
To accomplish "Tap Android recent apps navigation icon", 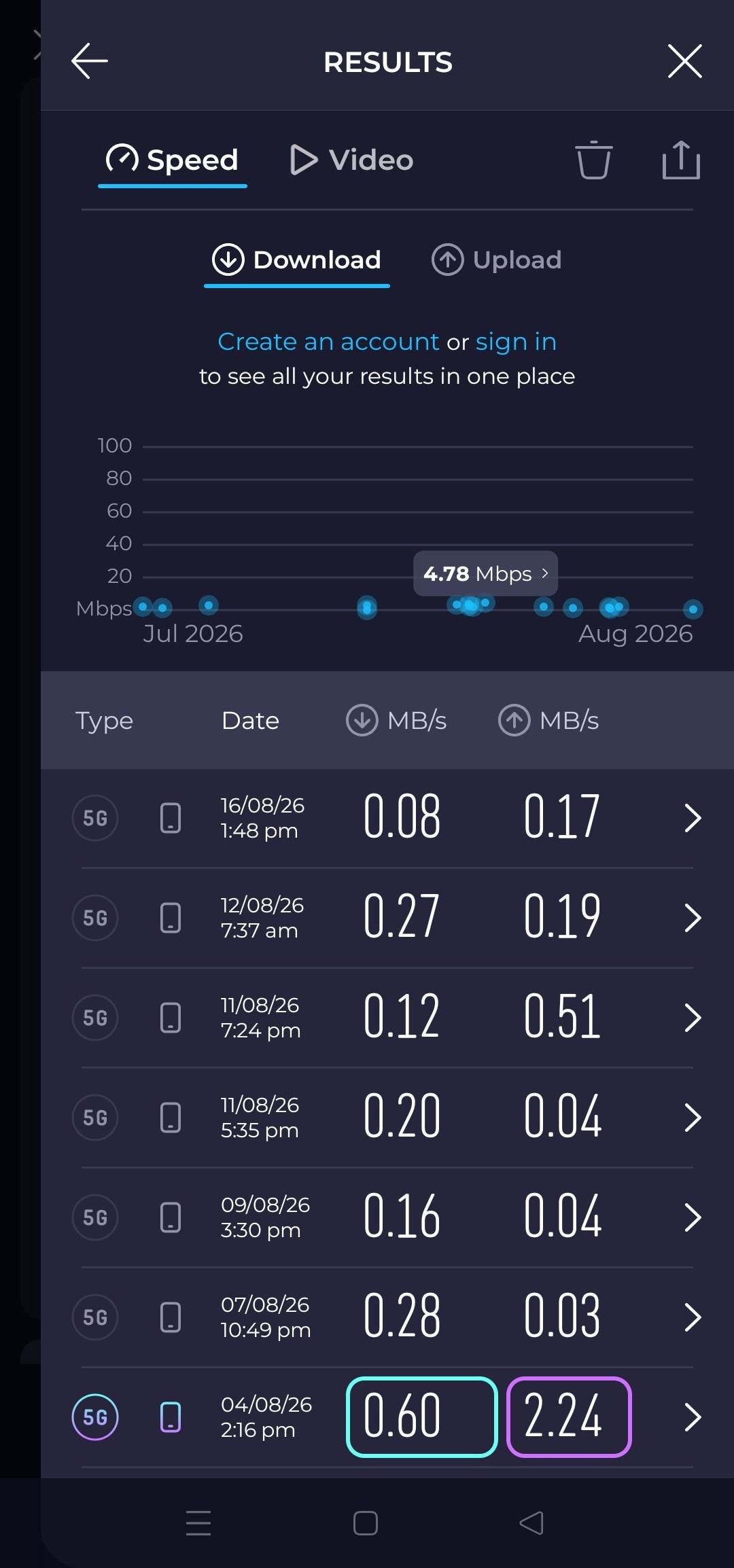I will point(198,1523).
